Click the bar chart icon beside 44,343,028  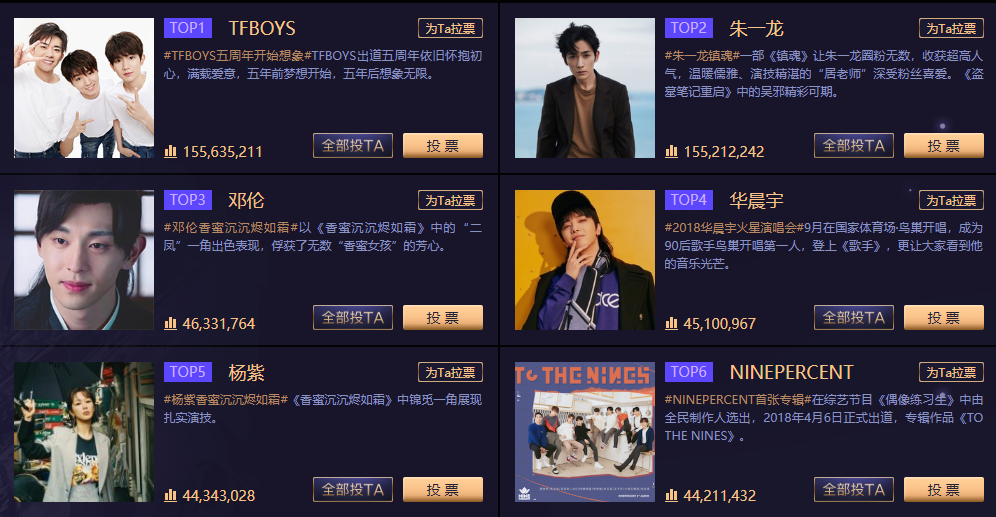(170, 495)
